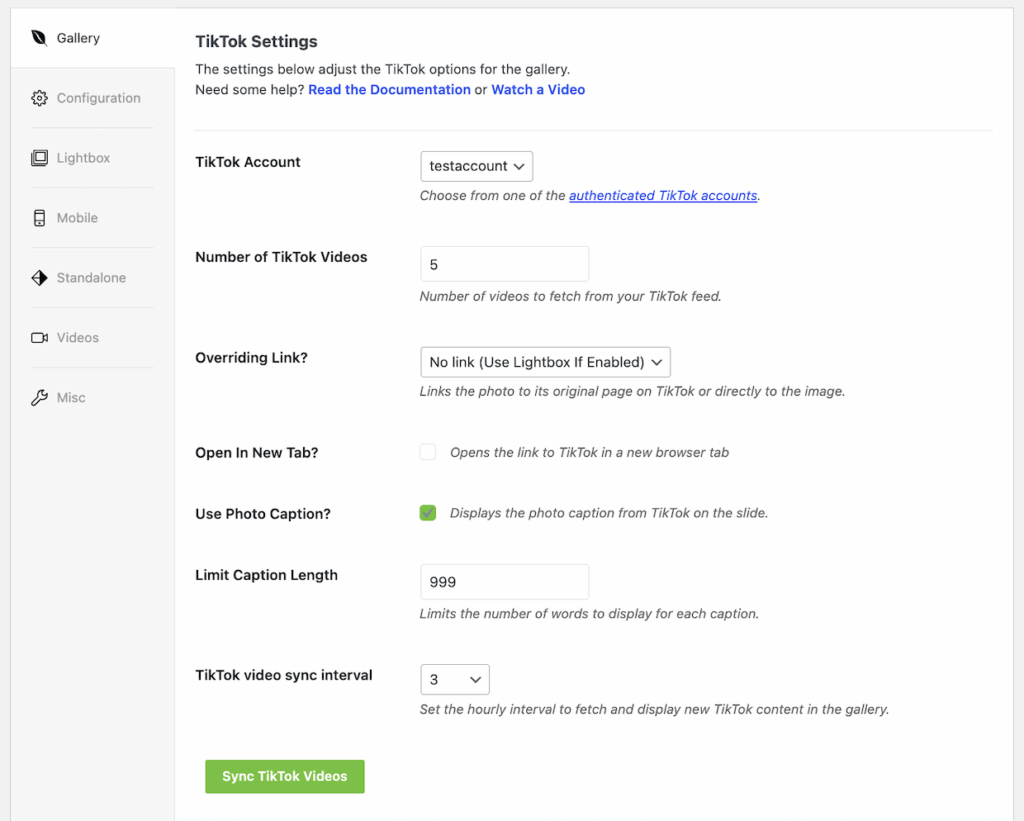The image size is (1024, 821).
Task: Enable the Open In New Tab checkbox
Action: (x=428, y=452)
